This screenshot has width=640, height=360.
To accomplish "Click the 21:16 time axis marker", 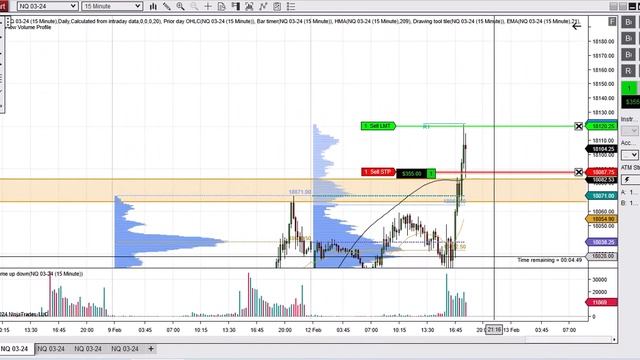I will (x=493, y=330).
